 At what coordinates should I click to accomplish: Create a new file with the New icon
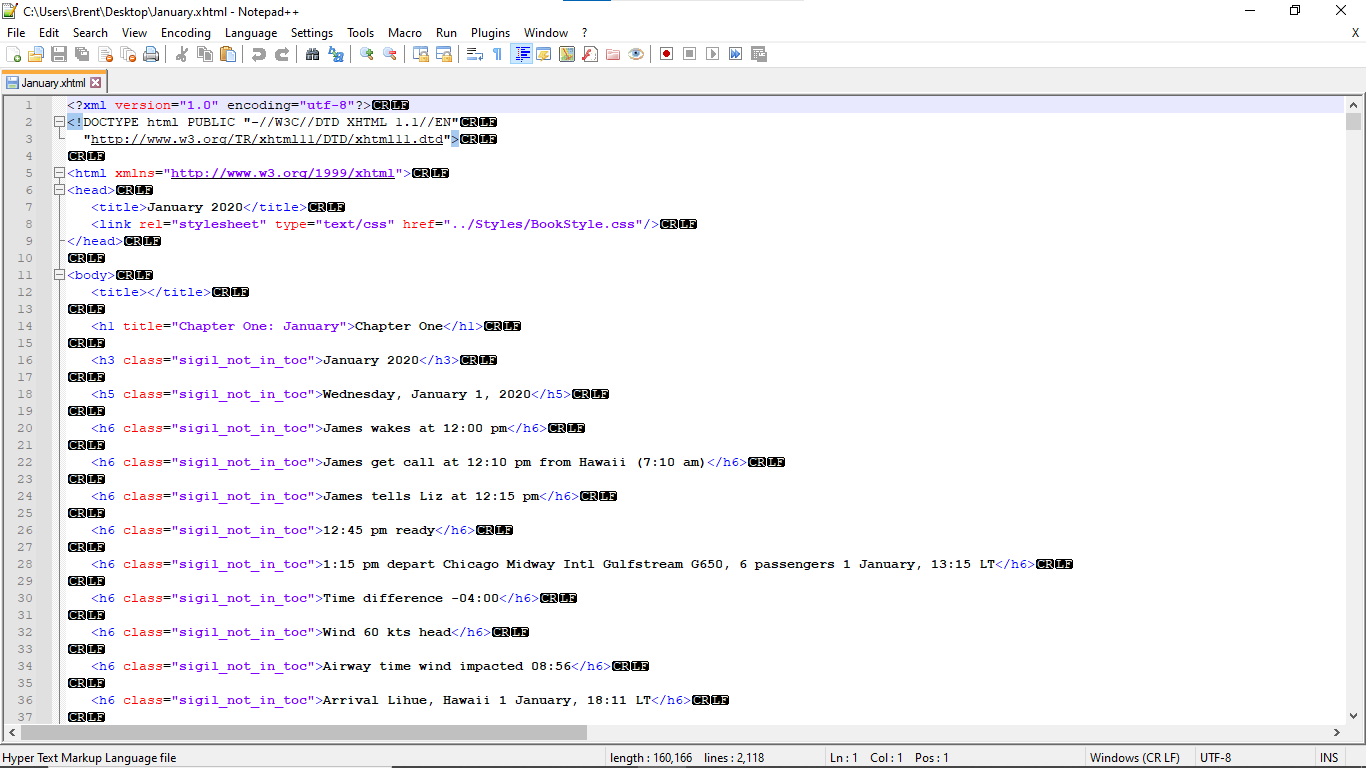pos(14,54)
